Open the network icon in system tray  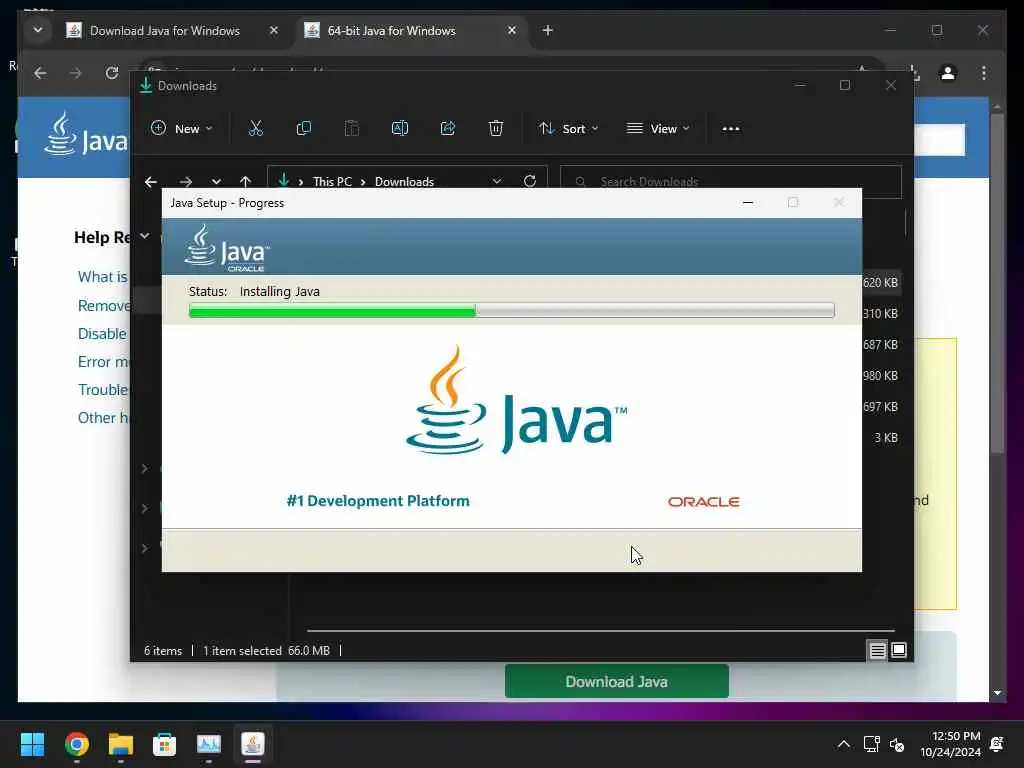[x=871, y=744]
